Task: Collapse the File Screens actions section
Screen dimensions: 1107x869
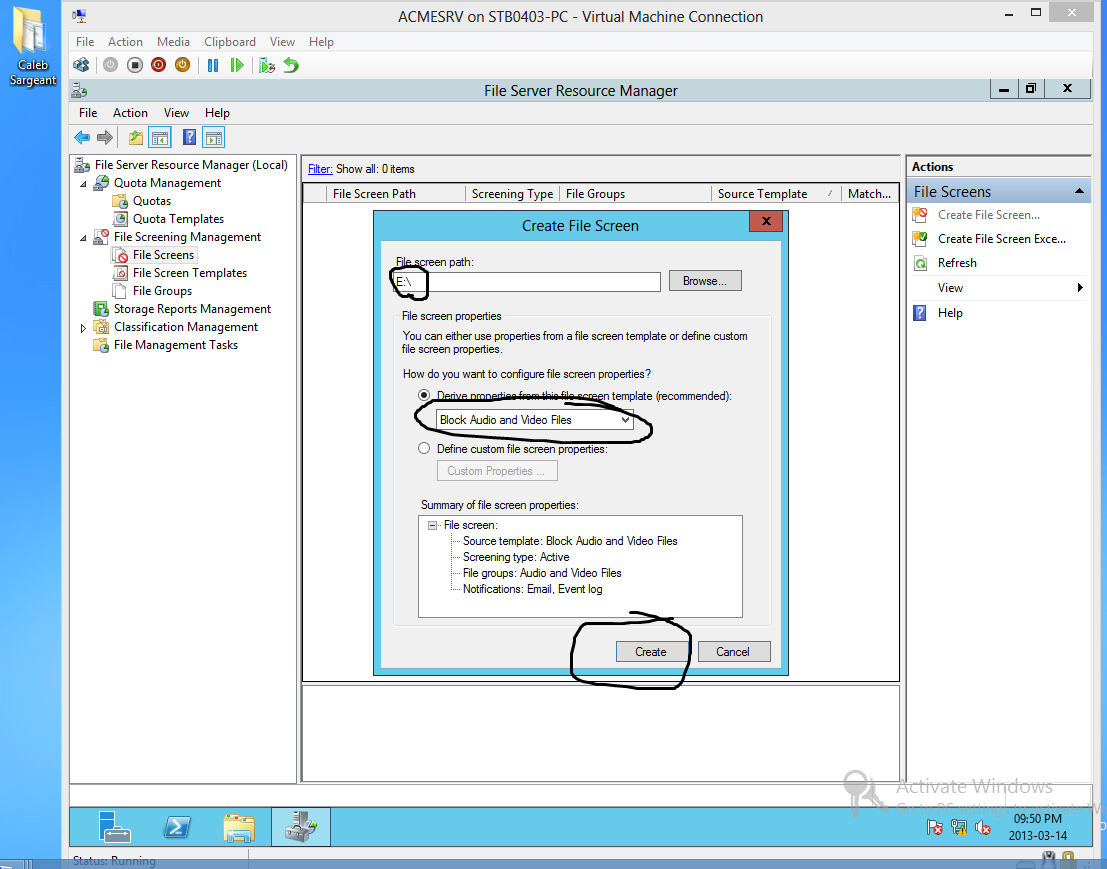Action: (1079, 191)
